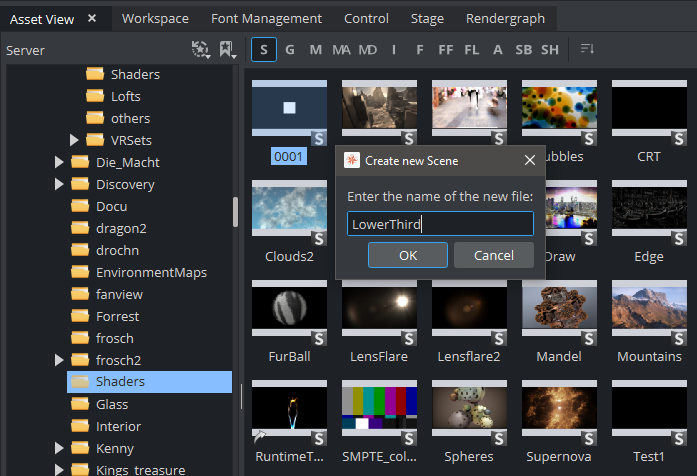Image resolution: width=697 pixels, height=476 pixels.
Task: Toggle the MA material advanced filter
Action: pyautogui.click(x=341, y=49)
